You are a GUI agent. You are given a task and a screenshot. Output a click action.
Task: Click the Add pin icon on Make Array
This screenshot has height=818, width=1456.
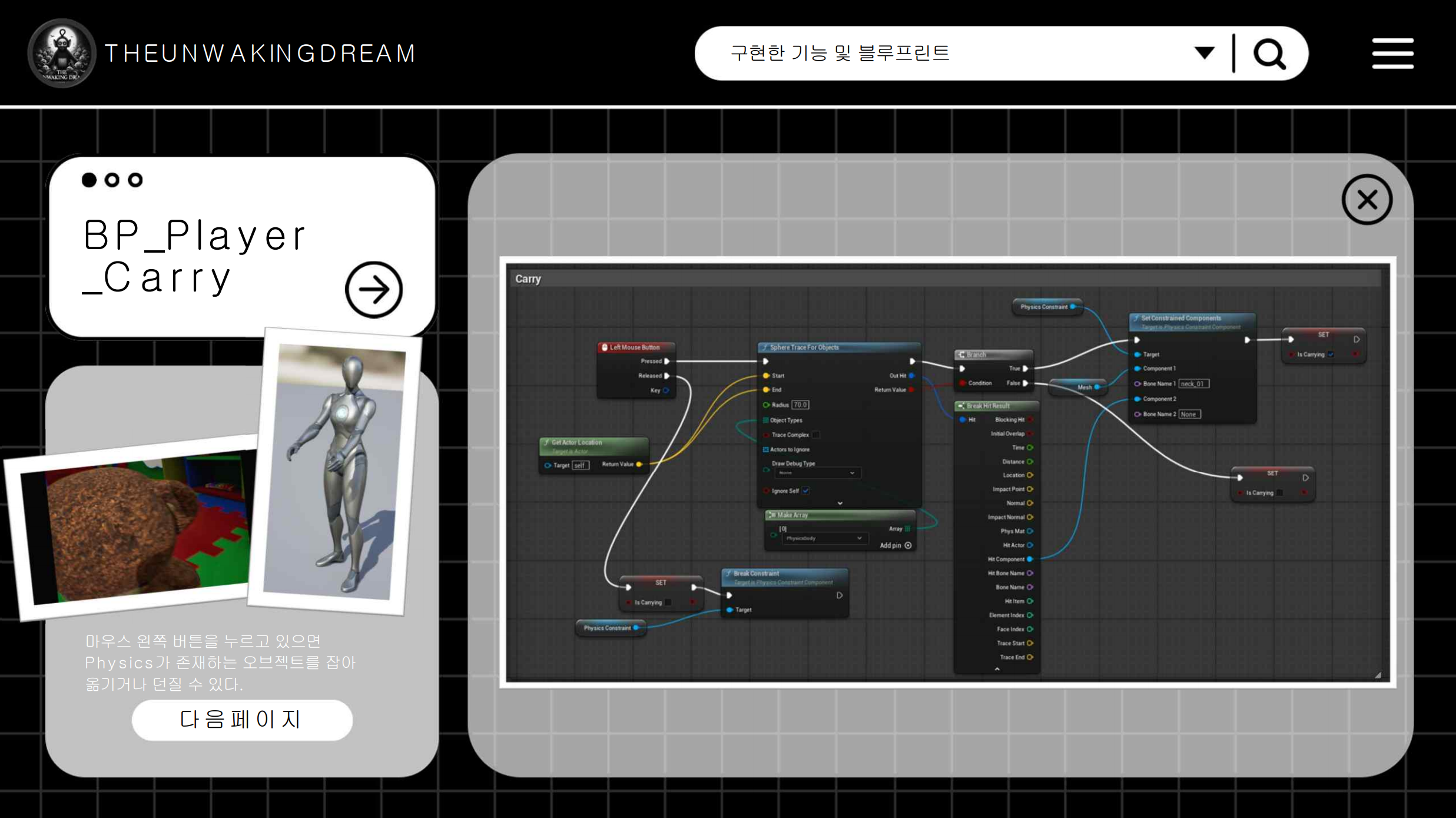pos(908,545)
